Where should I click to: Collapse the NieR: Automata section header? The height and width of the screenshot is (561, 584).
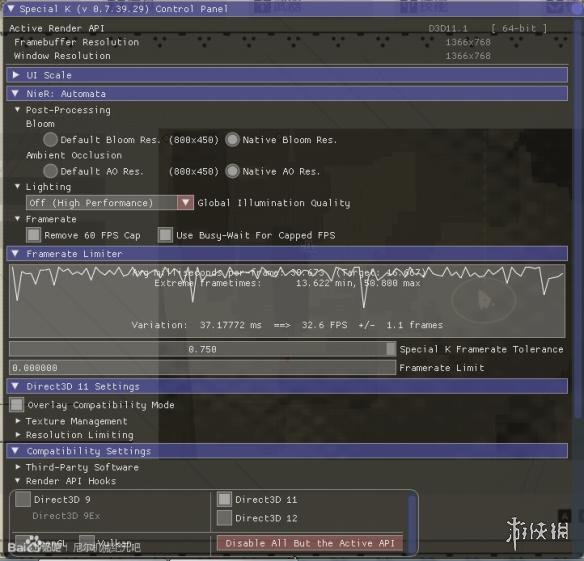pos(287,94)
